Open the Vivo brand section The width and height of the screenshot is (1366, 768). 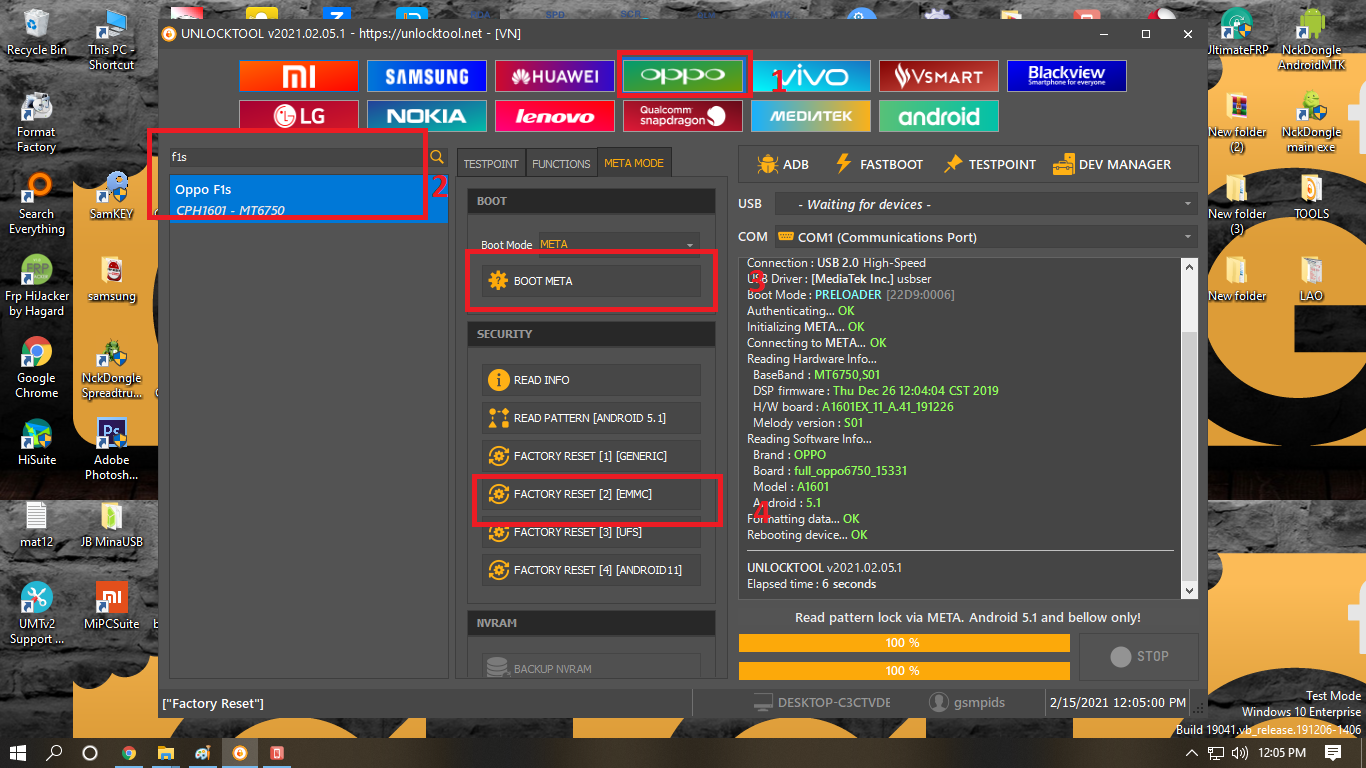click(811, 76)
